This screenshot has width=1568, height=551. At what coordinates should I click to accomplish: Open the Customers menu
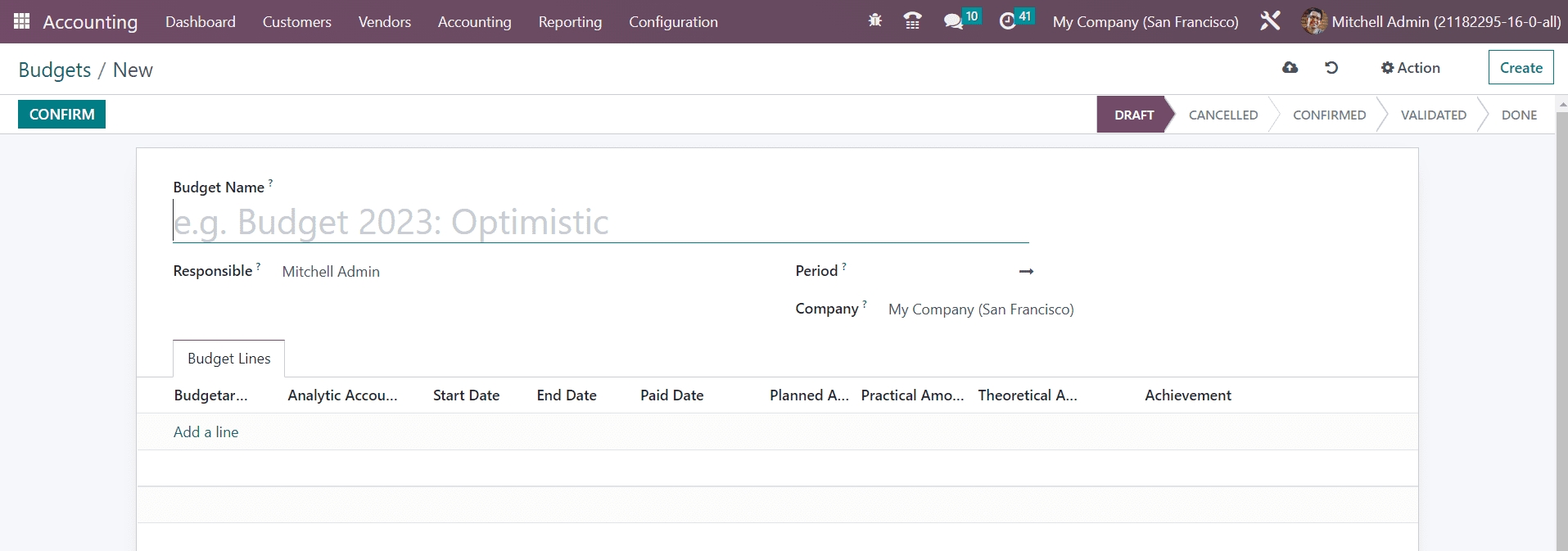click(296, 22)
